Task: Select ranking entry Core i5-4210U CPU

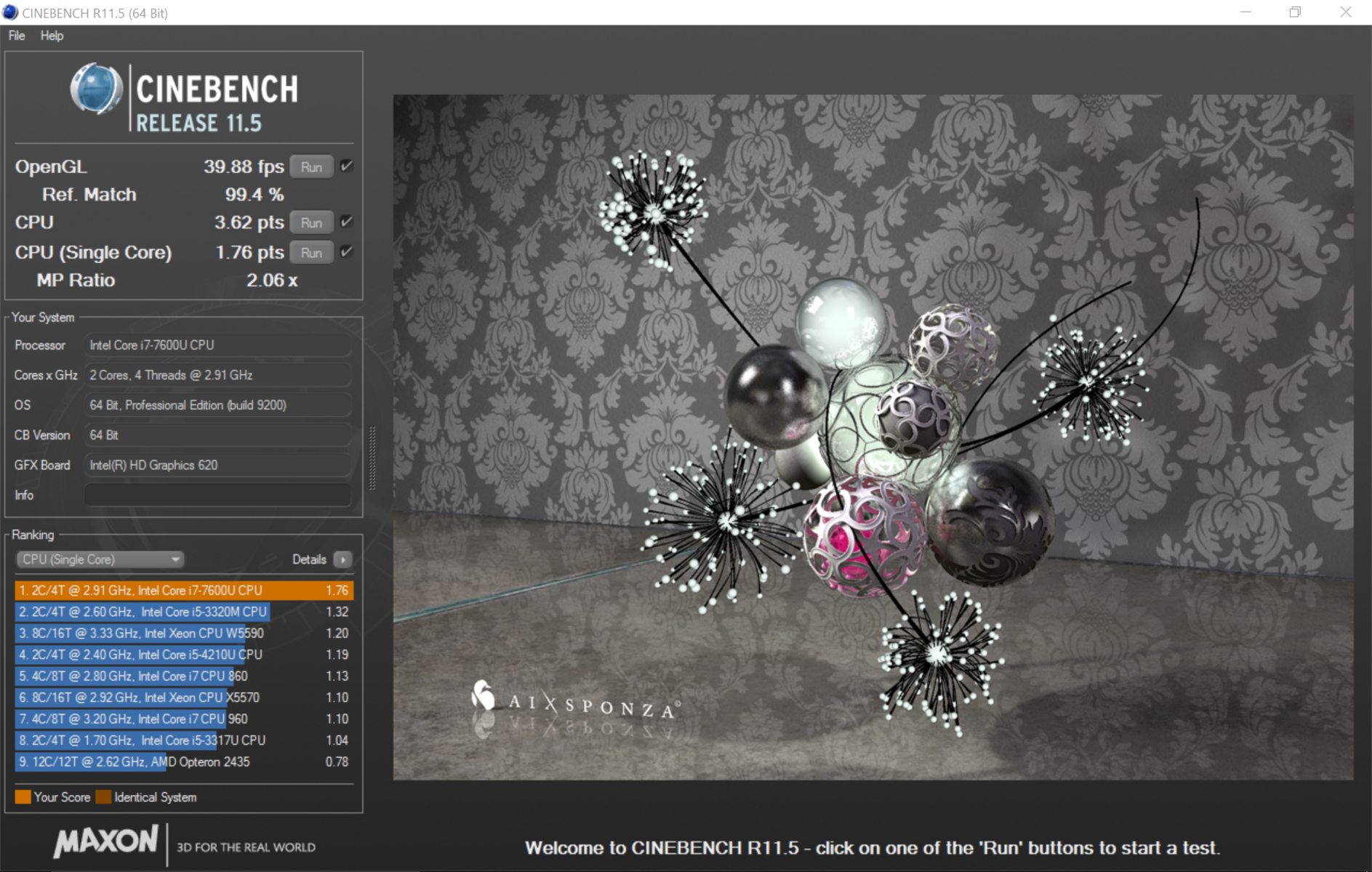Action: pos(184,655)
